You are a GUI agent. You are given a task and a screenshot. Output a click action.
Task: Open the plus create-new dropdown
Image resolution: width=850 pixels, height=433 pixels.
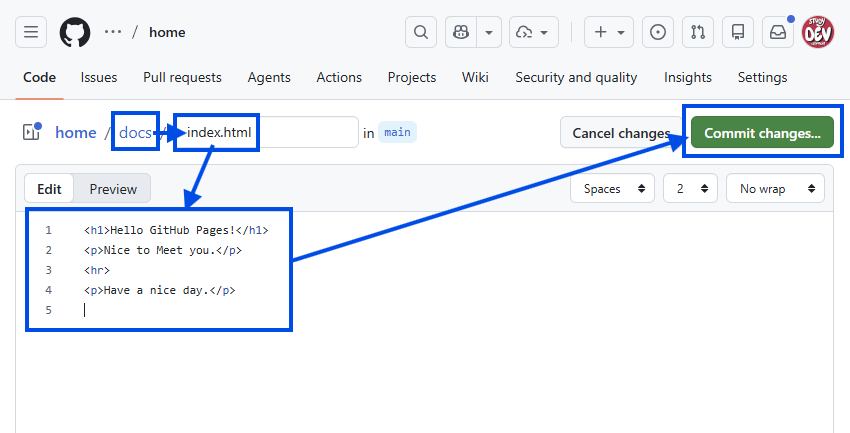(609, 32)
